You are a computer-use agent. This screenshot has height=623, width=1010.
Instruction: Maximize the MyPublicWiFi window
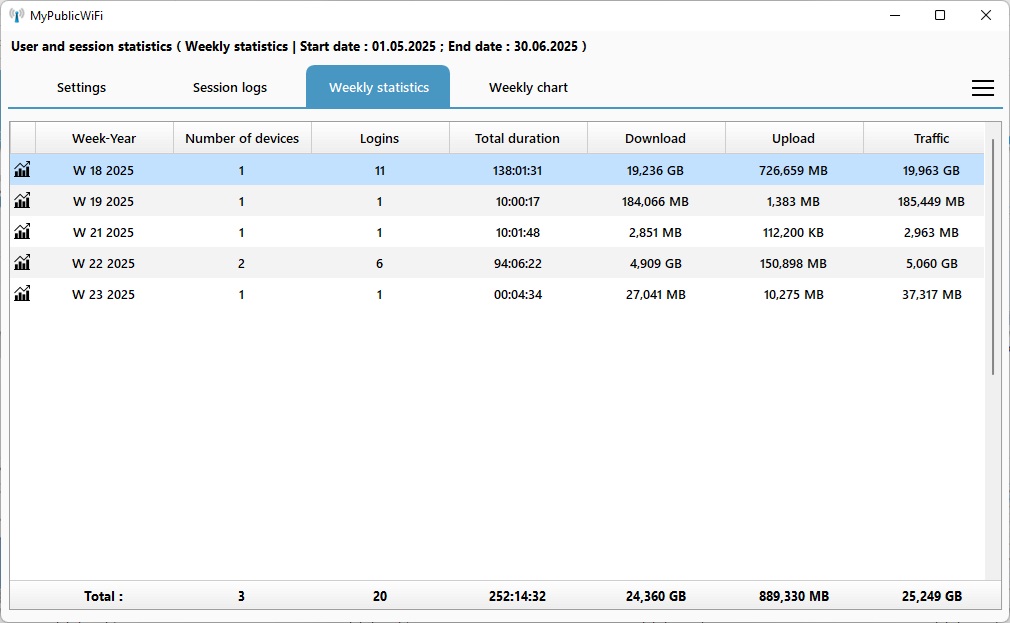[x=940, y=15]
